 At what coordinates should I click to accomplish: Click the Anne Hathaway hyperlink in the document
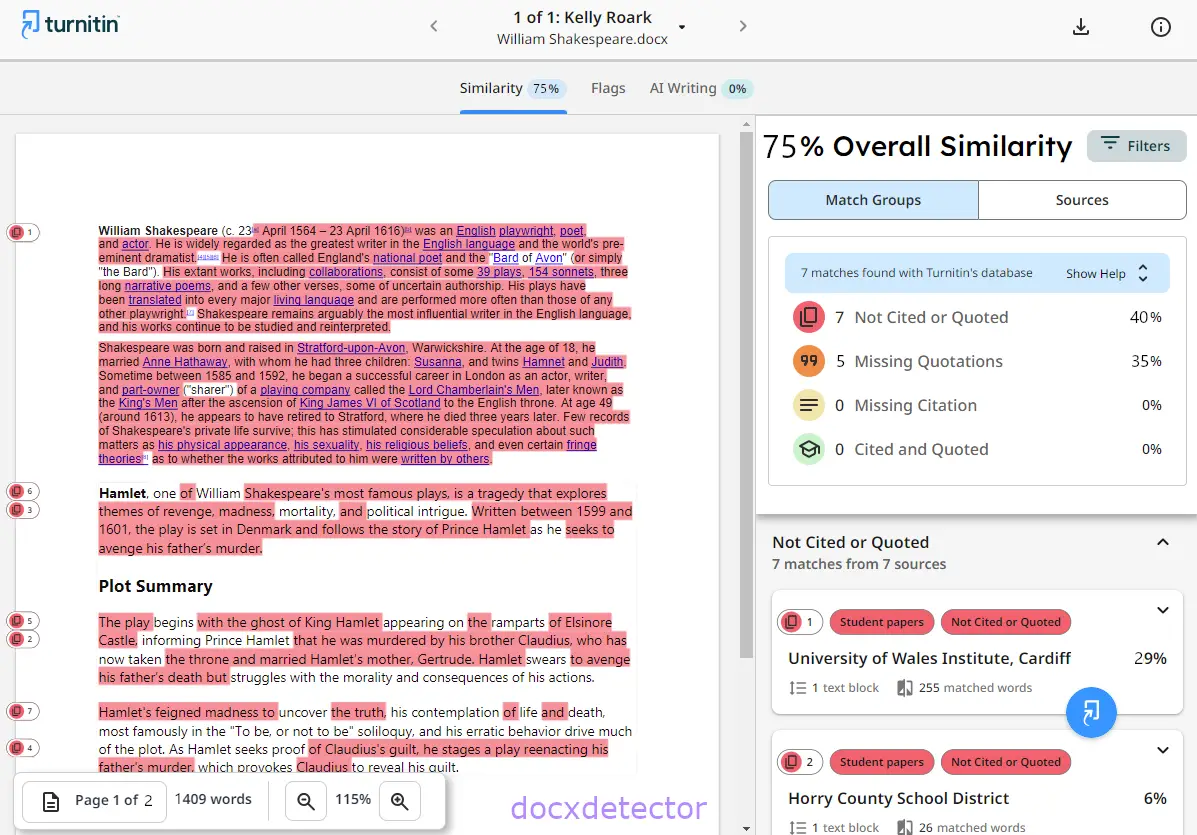click(x=184, y=361)
